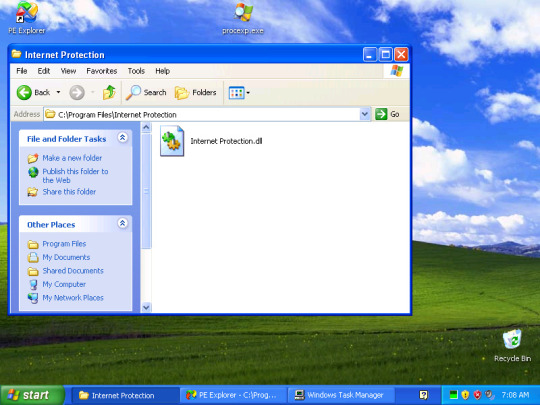Open Views dropdown arrow
Image resolution: width=540 pixels, height=405 pixels.
pos(248,92)
